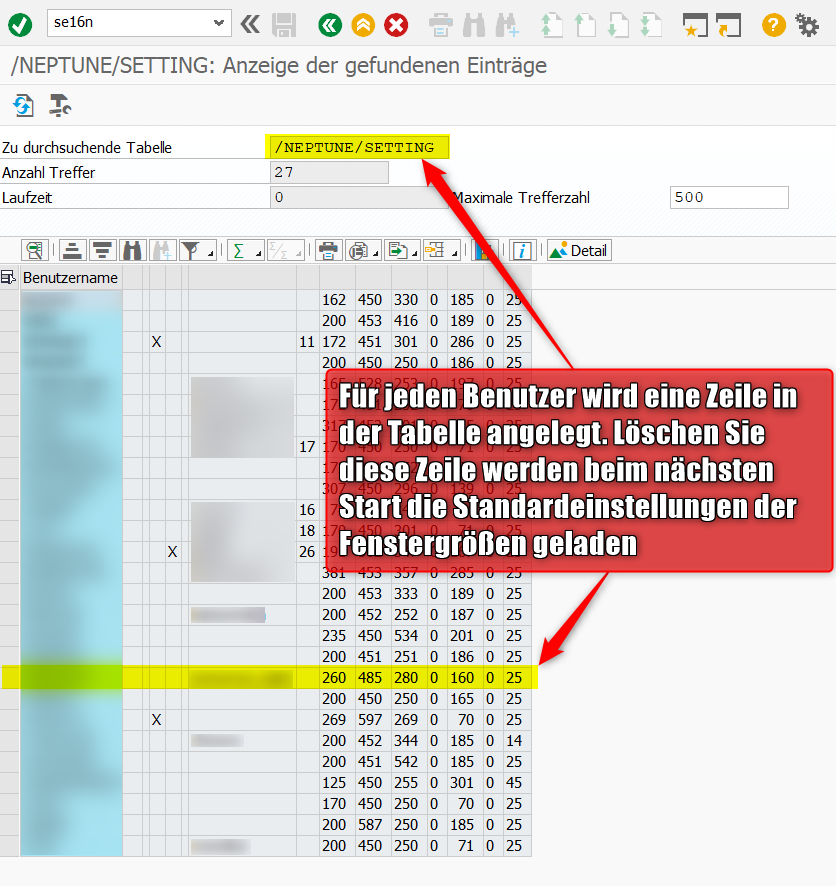
Task: Exit via the yellow up-arrows icon
Action: click(x=363, y=25)
